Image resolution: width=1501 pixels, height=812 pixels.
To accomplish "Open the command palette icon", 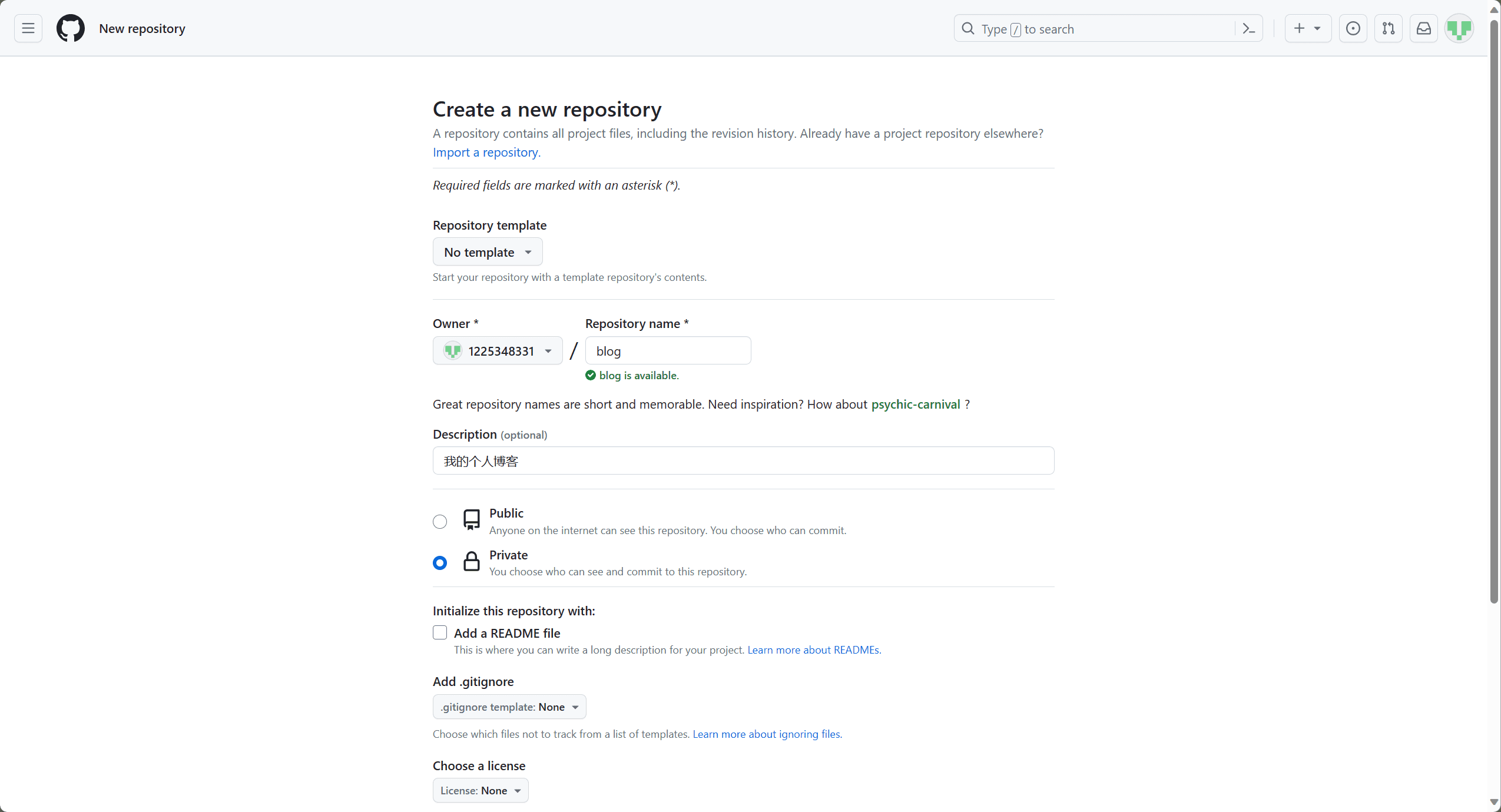I will pyautogui.click(x=1248, y=28).
